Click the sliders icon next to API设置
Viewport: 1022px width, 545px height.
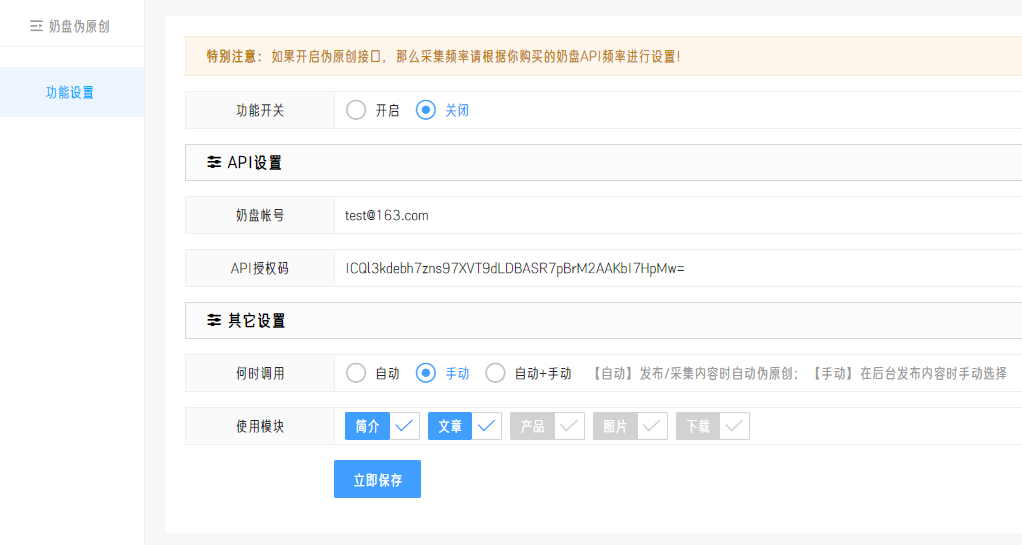point(214,162)
